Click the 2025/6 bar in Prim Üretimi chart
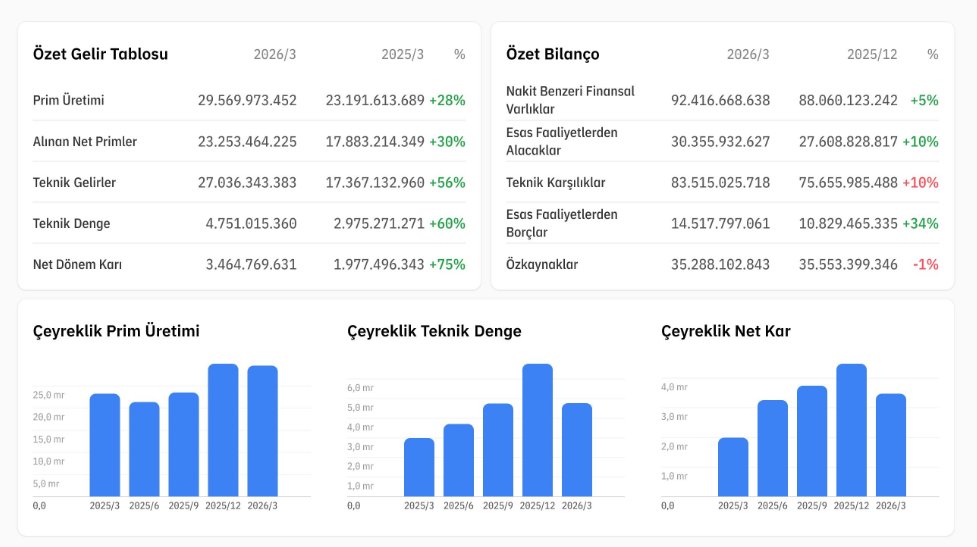 pyautogui.click(x=144, y=449)
